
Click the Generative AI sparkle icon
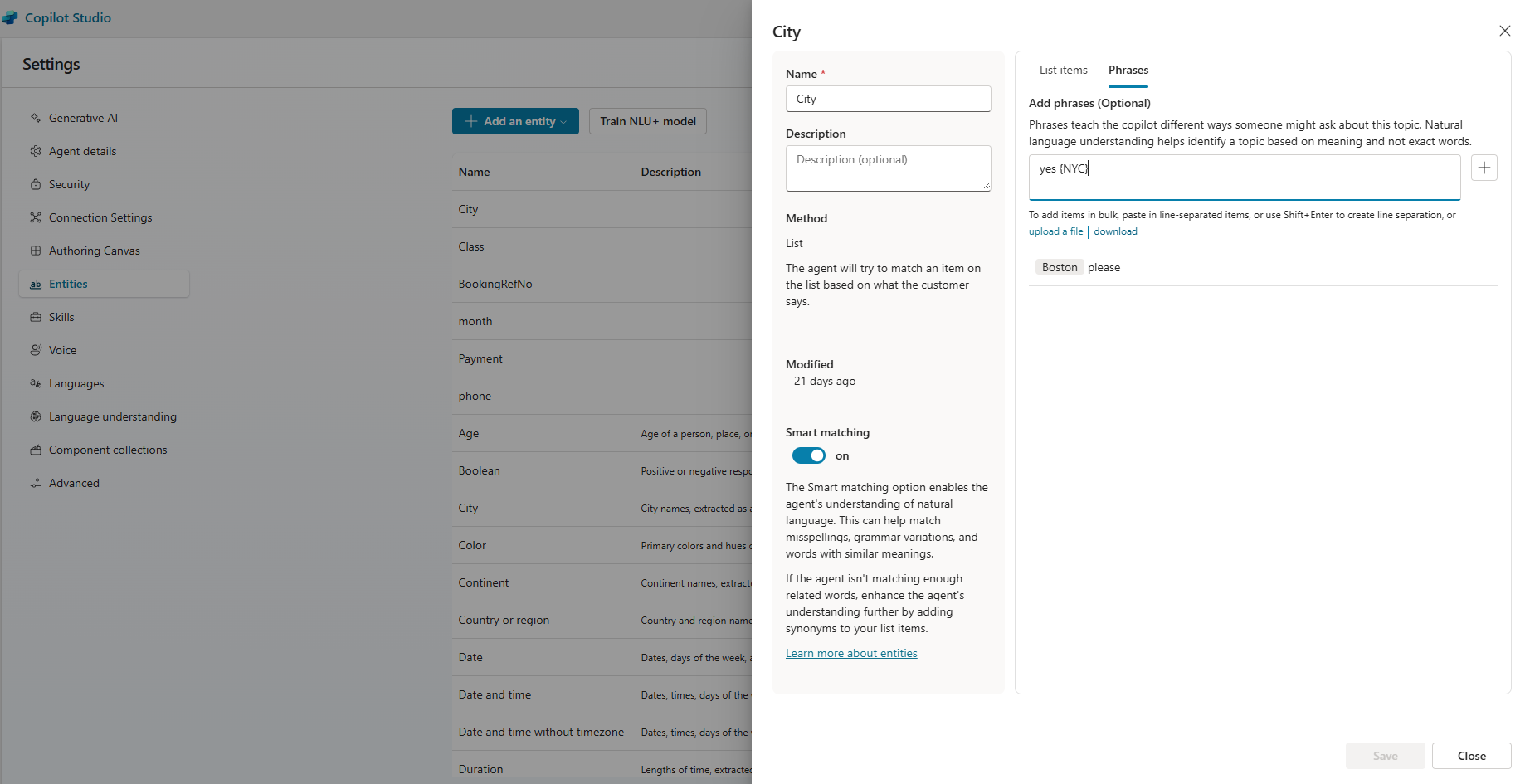36,118
